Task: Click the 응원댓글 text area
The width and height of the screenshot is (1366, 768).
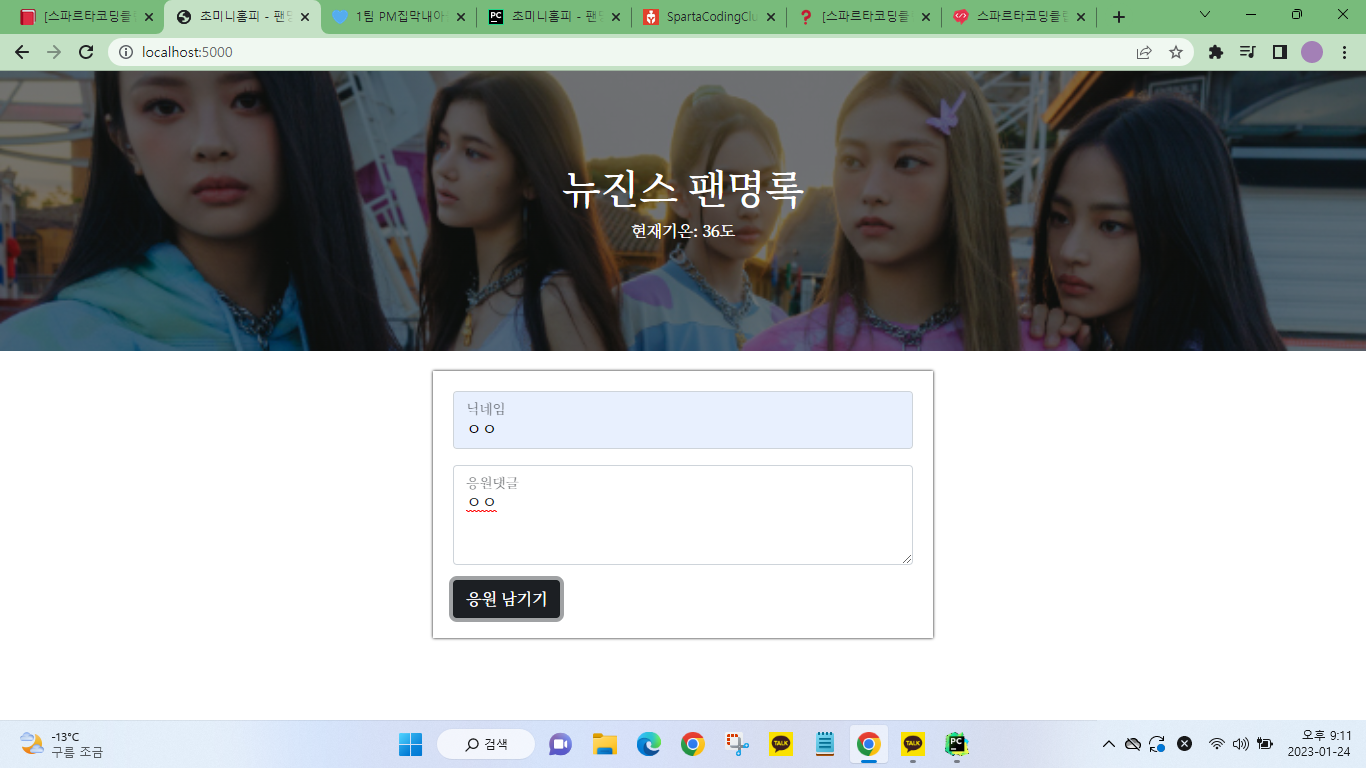Action: (683, 515)
